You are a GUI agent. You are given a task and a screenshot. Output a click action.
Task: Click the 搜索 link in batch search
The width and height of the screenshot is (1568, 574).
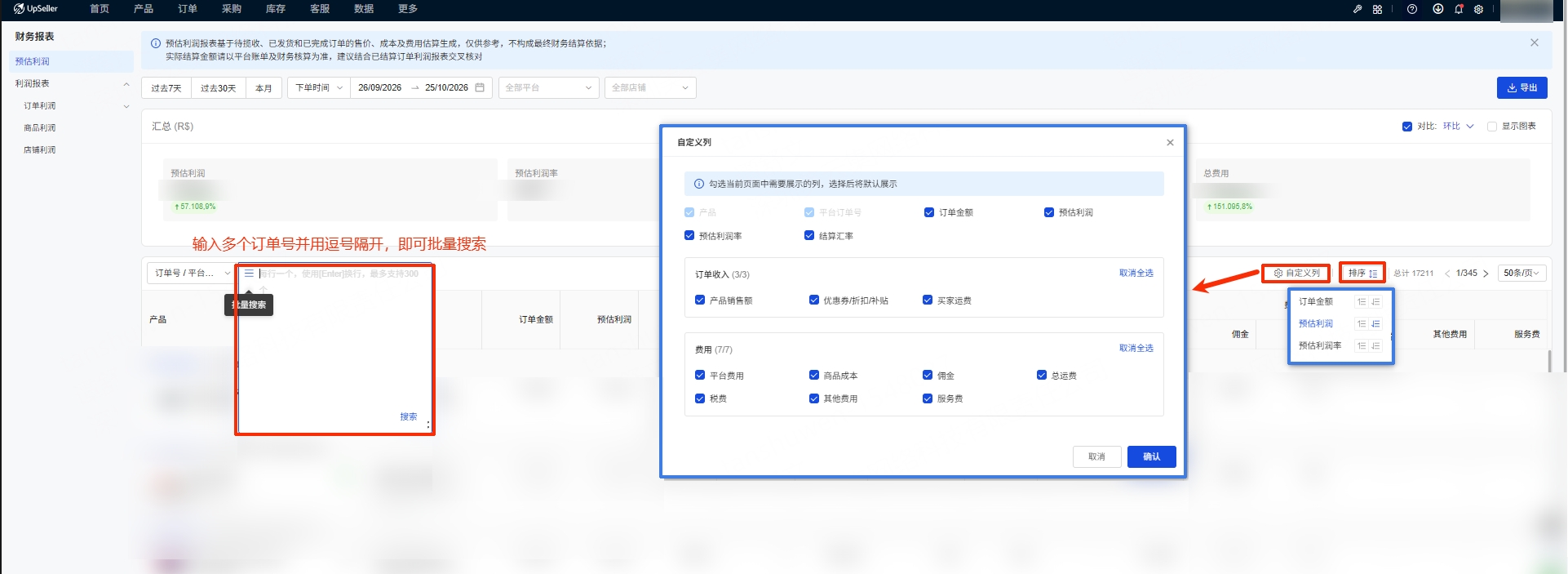coord(409,416)
